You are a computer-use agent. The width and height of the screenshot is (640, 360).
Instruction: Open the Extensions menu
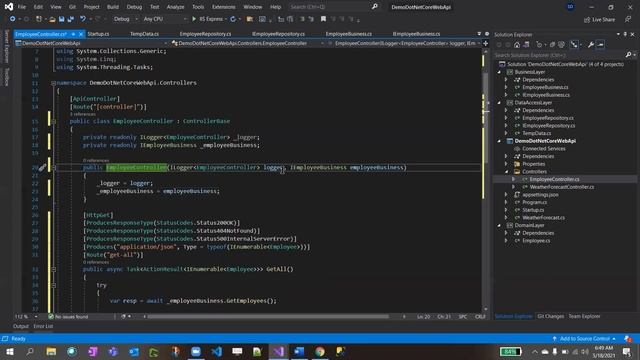[224, 7]
